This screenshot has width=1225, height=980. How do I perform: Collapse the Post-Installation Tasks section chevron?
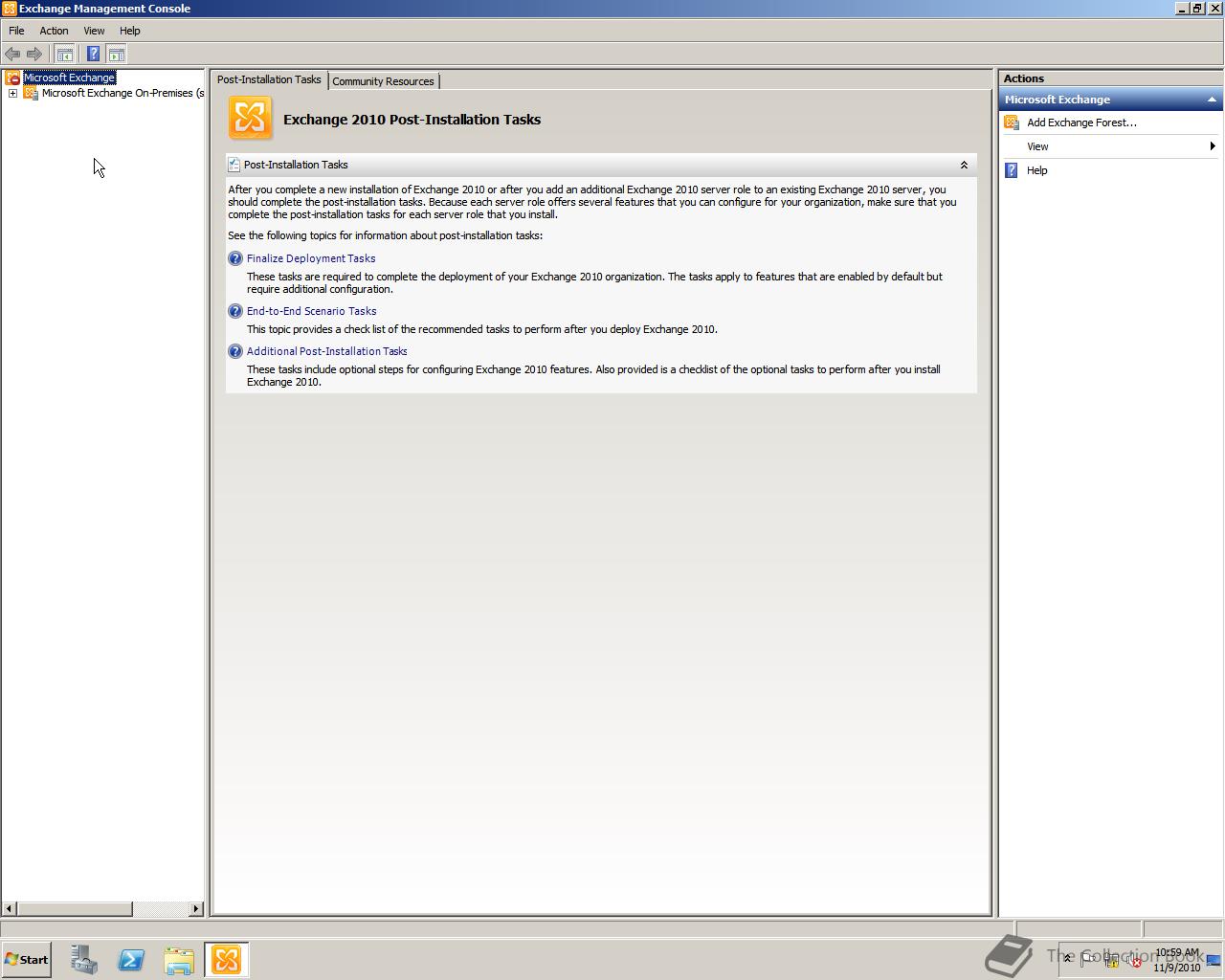pyautogui.click(x=964, y=165)
